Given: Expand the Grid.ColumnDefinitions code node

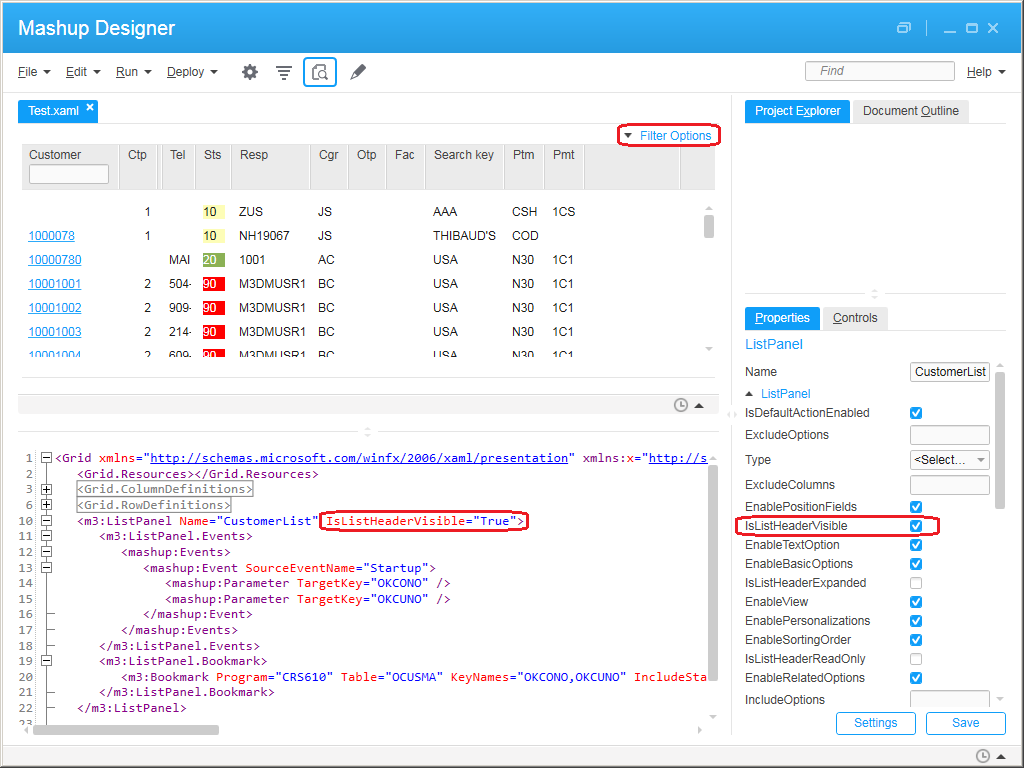Looking at the screenshot, I should pos(46,490).
